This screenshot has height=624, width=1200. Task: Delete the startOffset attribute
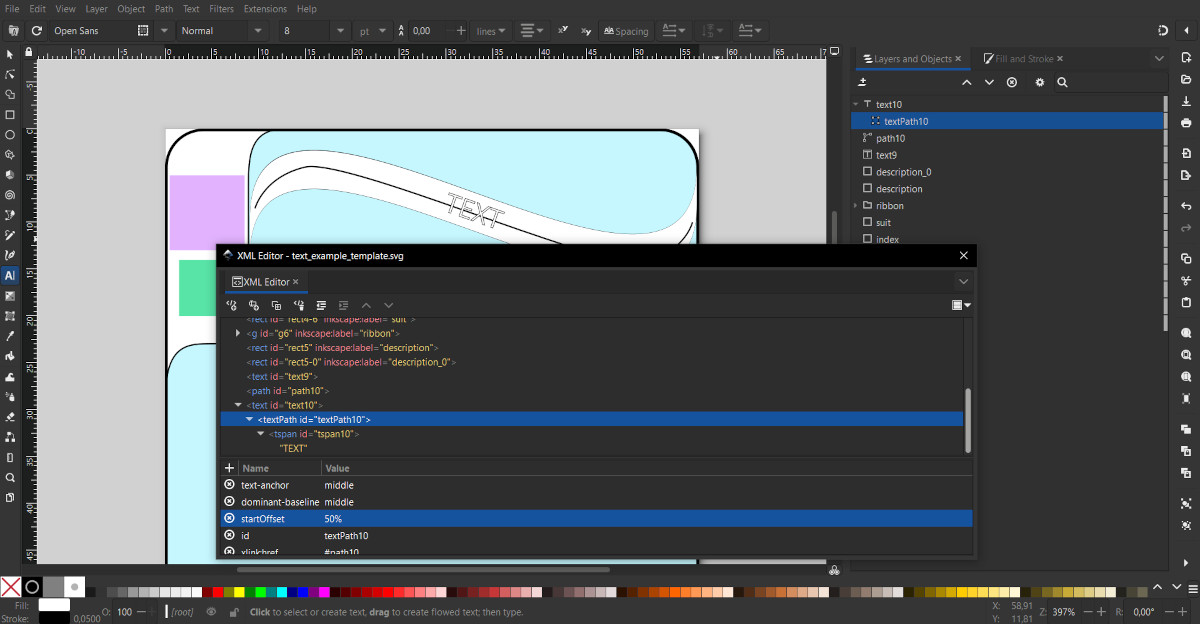click(x=229, y=519)
